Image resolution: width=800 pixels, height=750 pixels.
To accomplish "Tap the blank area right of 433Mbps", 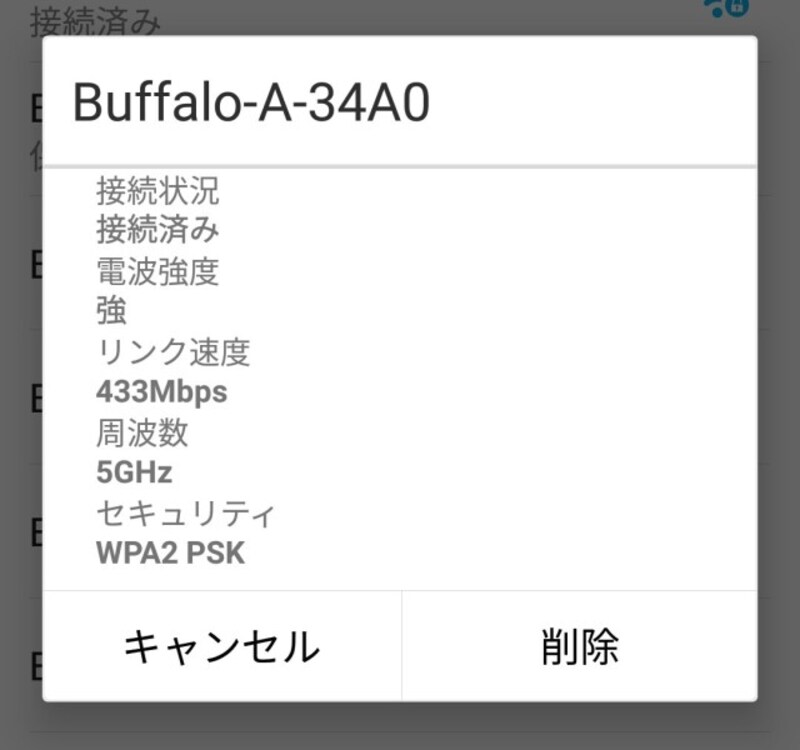I will click(x=500, y=392).
